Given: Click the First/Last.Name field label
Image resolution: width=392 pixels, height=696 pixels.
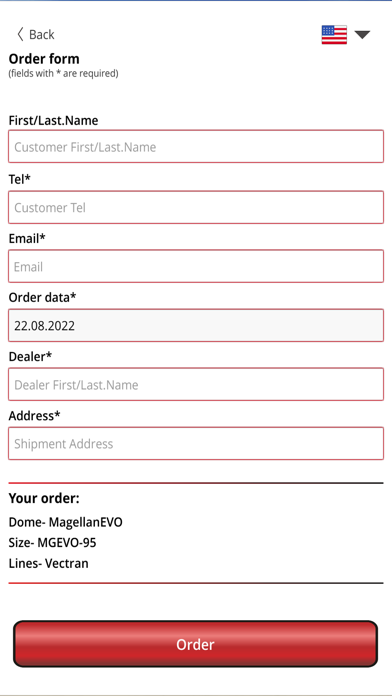Looking at the screenshot, I should point(53,120).
